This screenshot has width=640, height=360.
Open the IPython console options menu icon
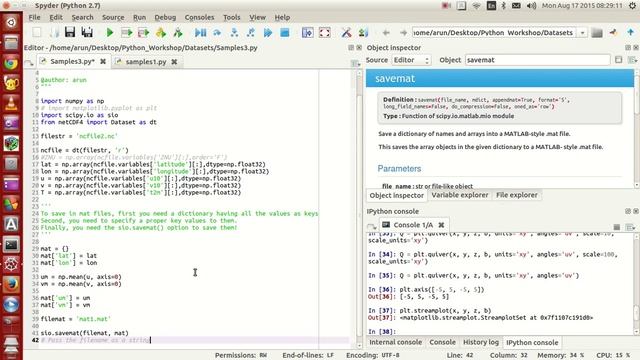click(630, 227)
